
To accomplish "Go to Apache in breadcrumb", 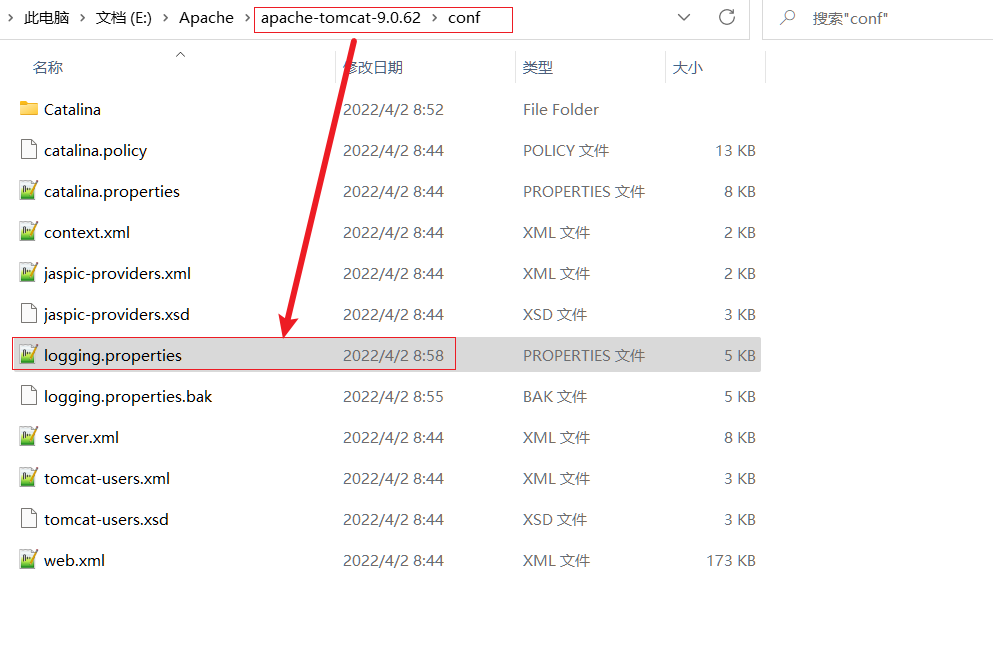I will 206,18.
